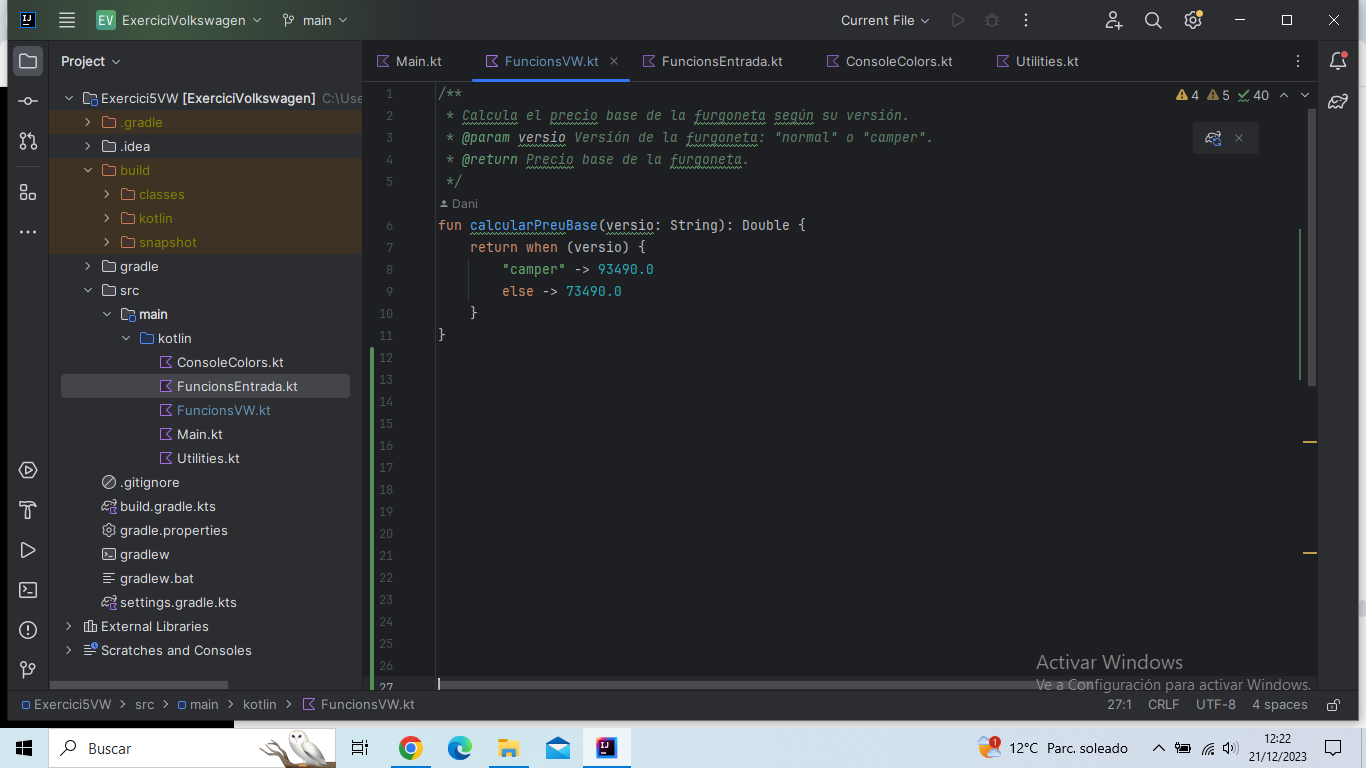Open IDE settings gear icon
This screenshot has width=1366, height=768.
1192,20
